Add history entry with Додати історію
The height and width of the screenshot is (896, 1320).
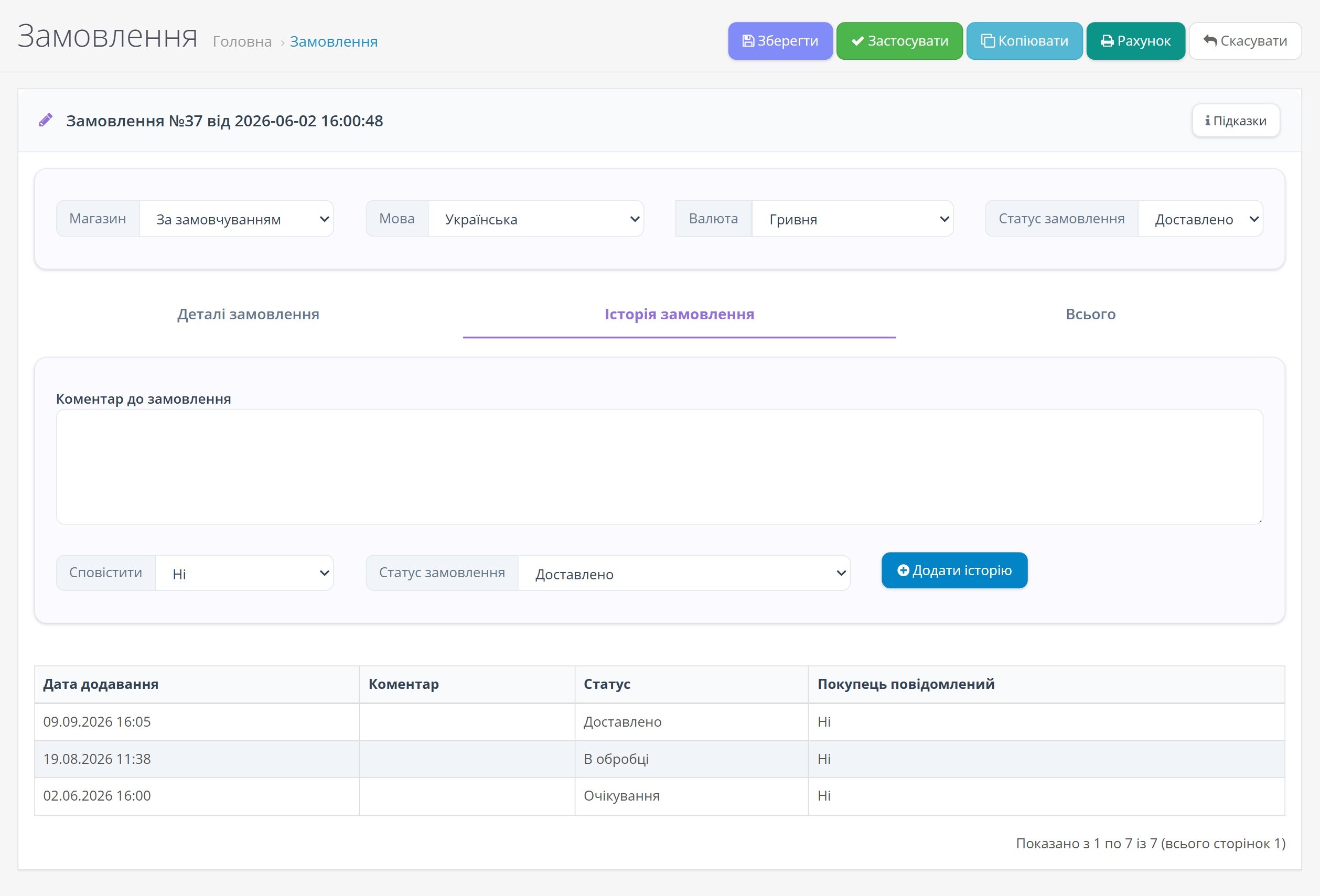(954, 570)
